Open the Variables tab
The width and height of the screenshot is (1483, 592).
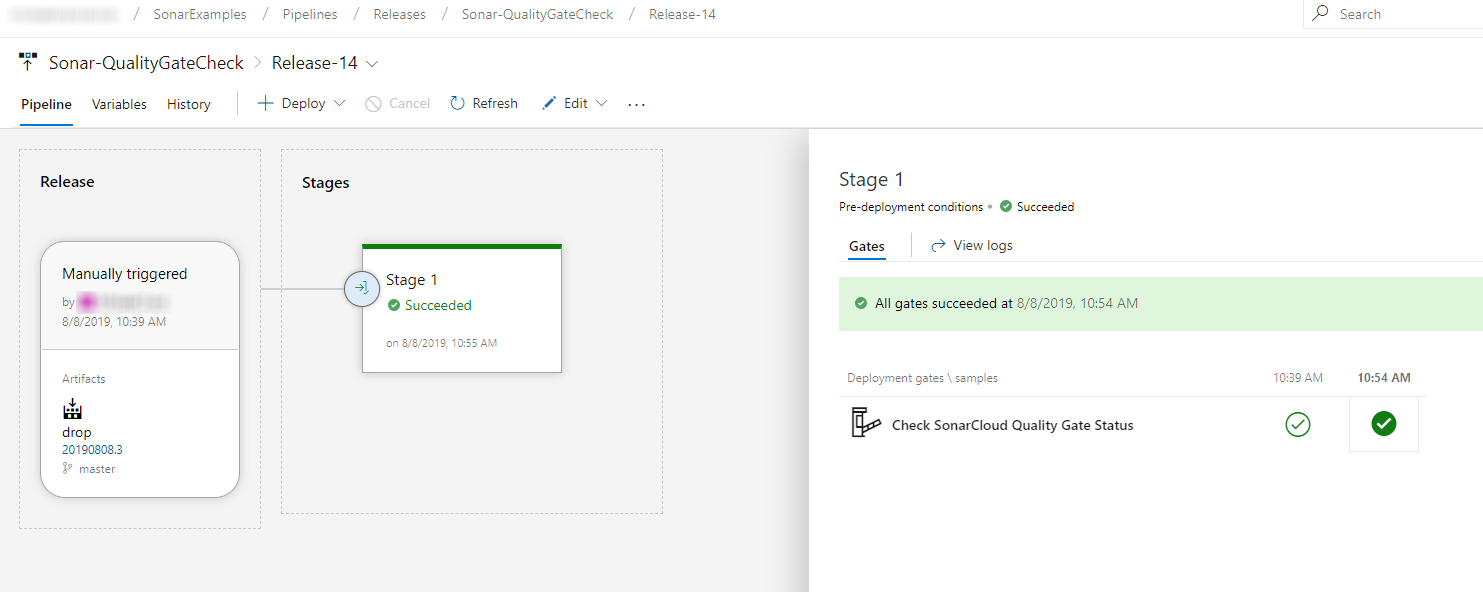119,104
